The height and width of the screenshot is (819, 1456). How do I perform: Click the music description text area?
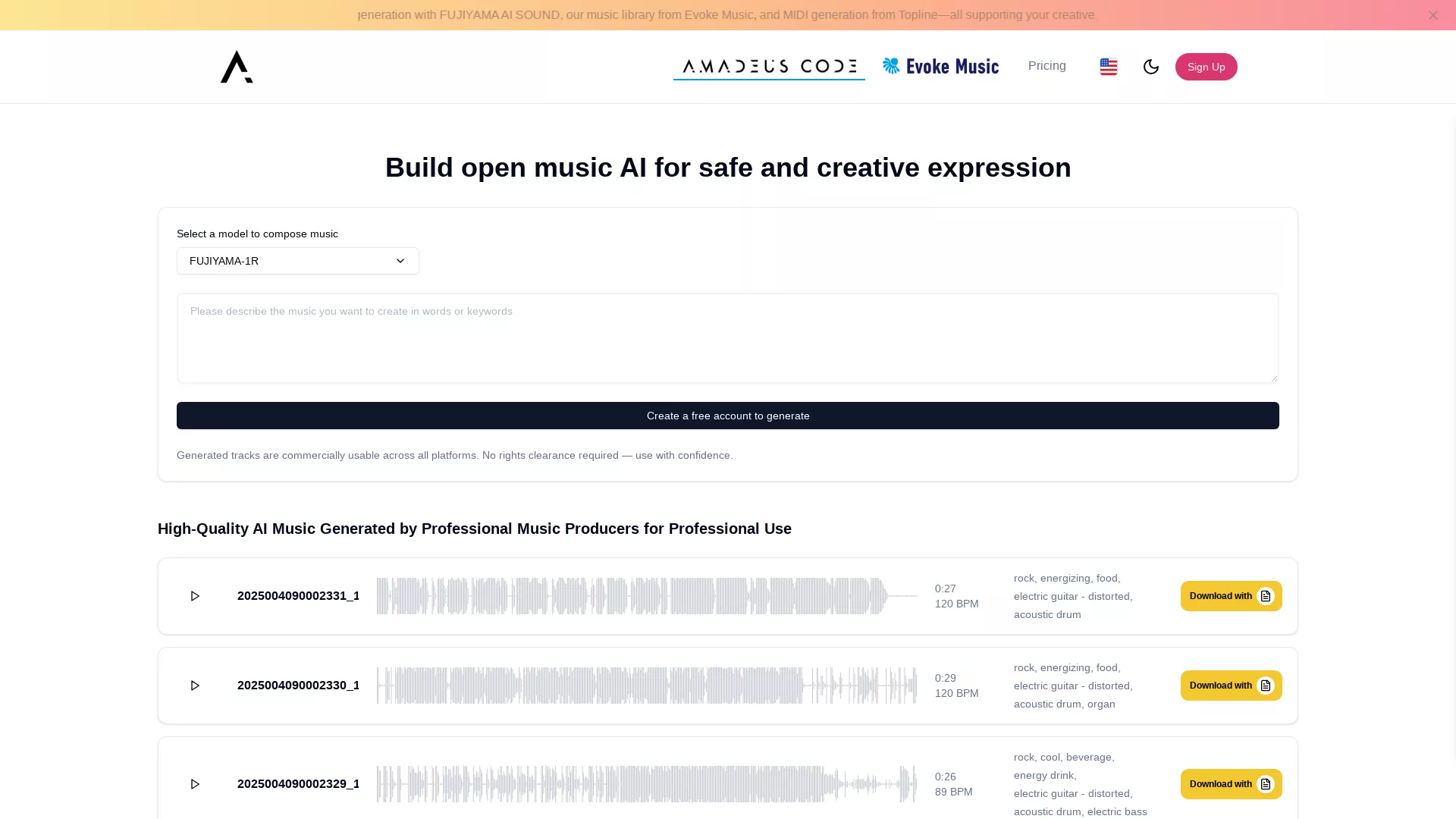(727, 338)
